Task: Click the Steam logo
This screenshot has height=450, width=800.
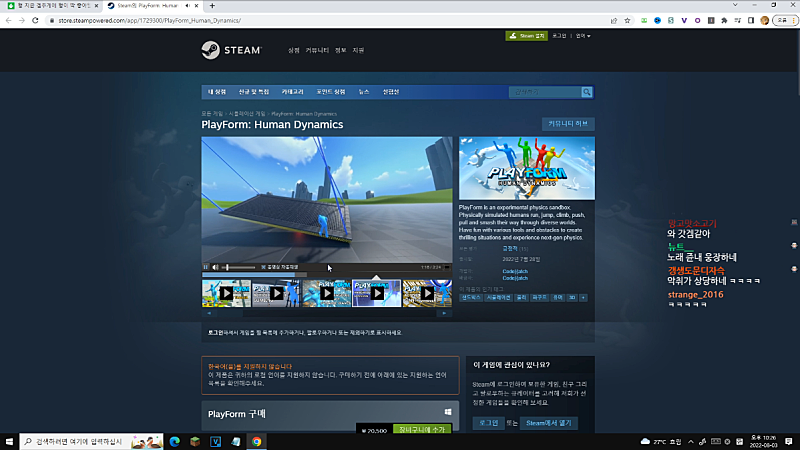Action: point(232,50)
